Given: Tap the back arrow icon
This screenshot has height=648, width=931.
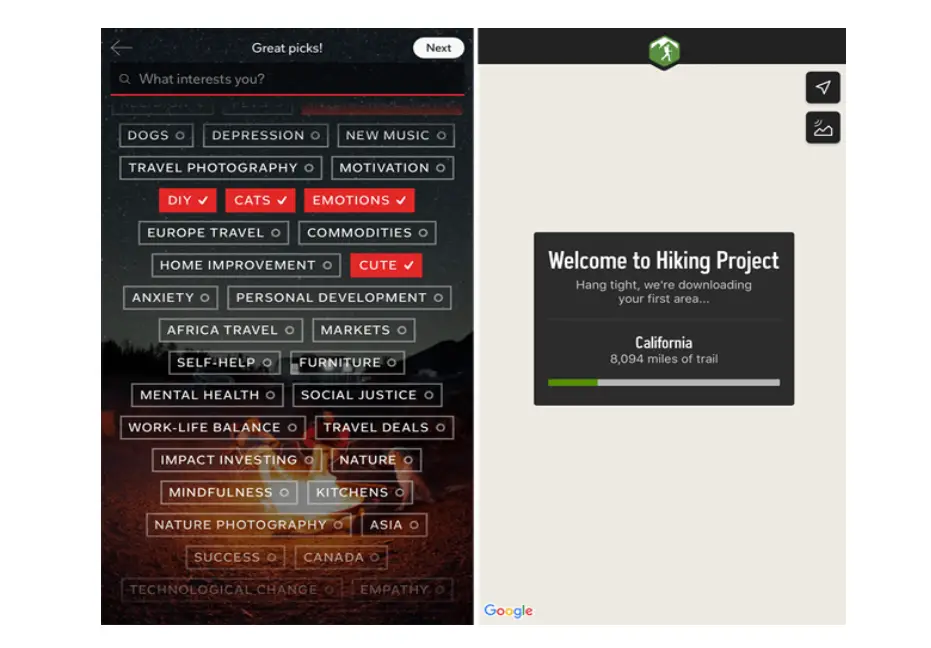Looking at the screenshot, I should coord(122,48).
